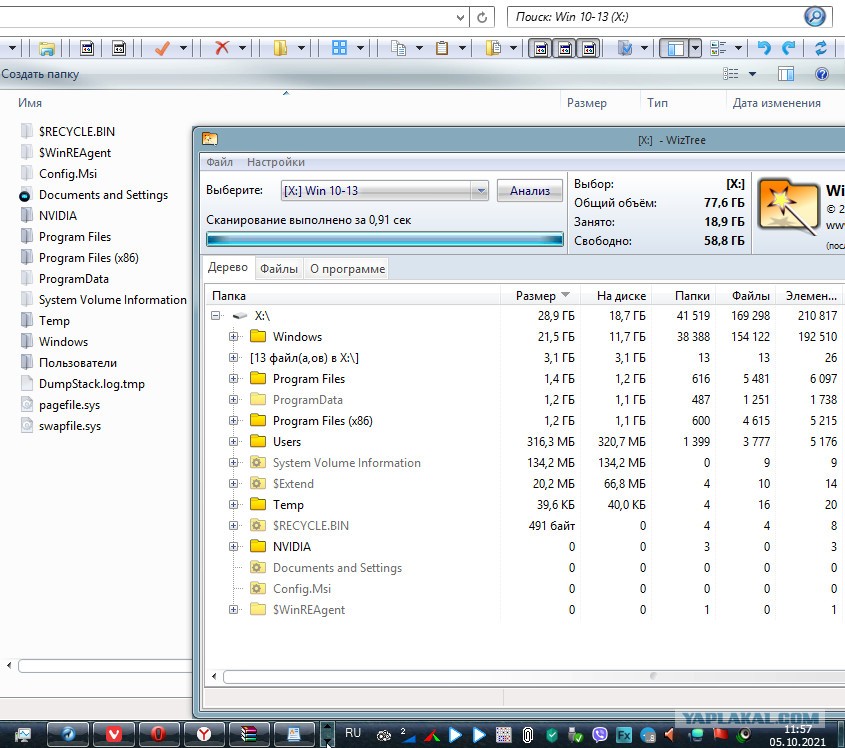845x748 pixels.
Task: Click the RU language indicator
Action: pos(352,733)
